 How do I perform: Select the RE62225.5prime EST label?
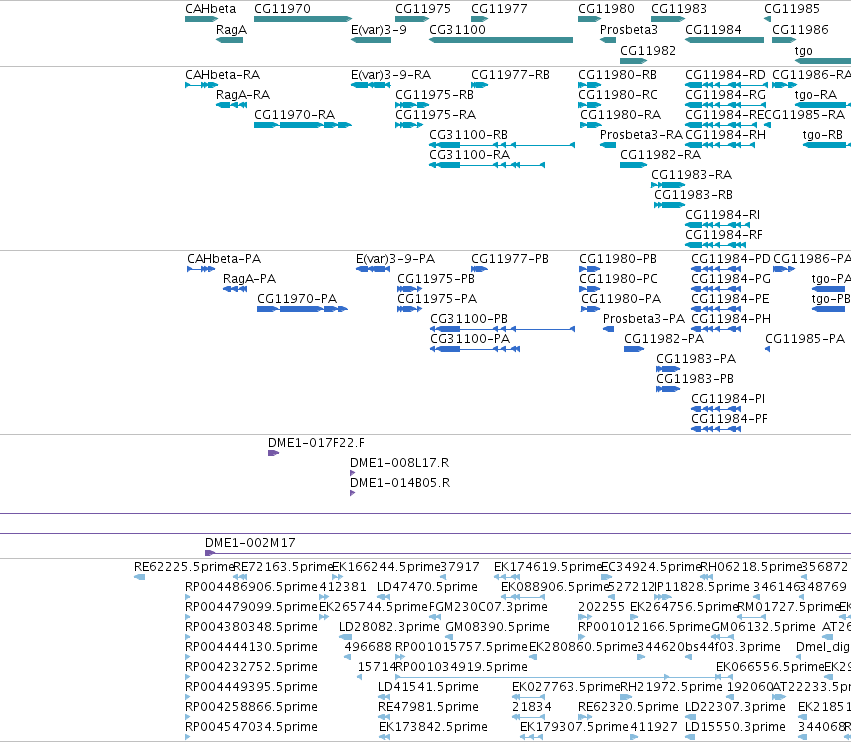point(184,567)
